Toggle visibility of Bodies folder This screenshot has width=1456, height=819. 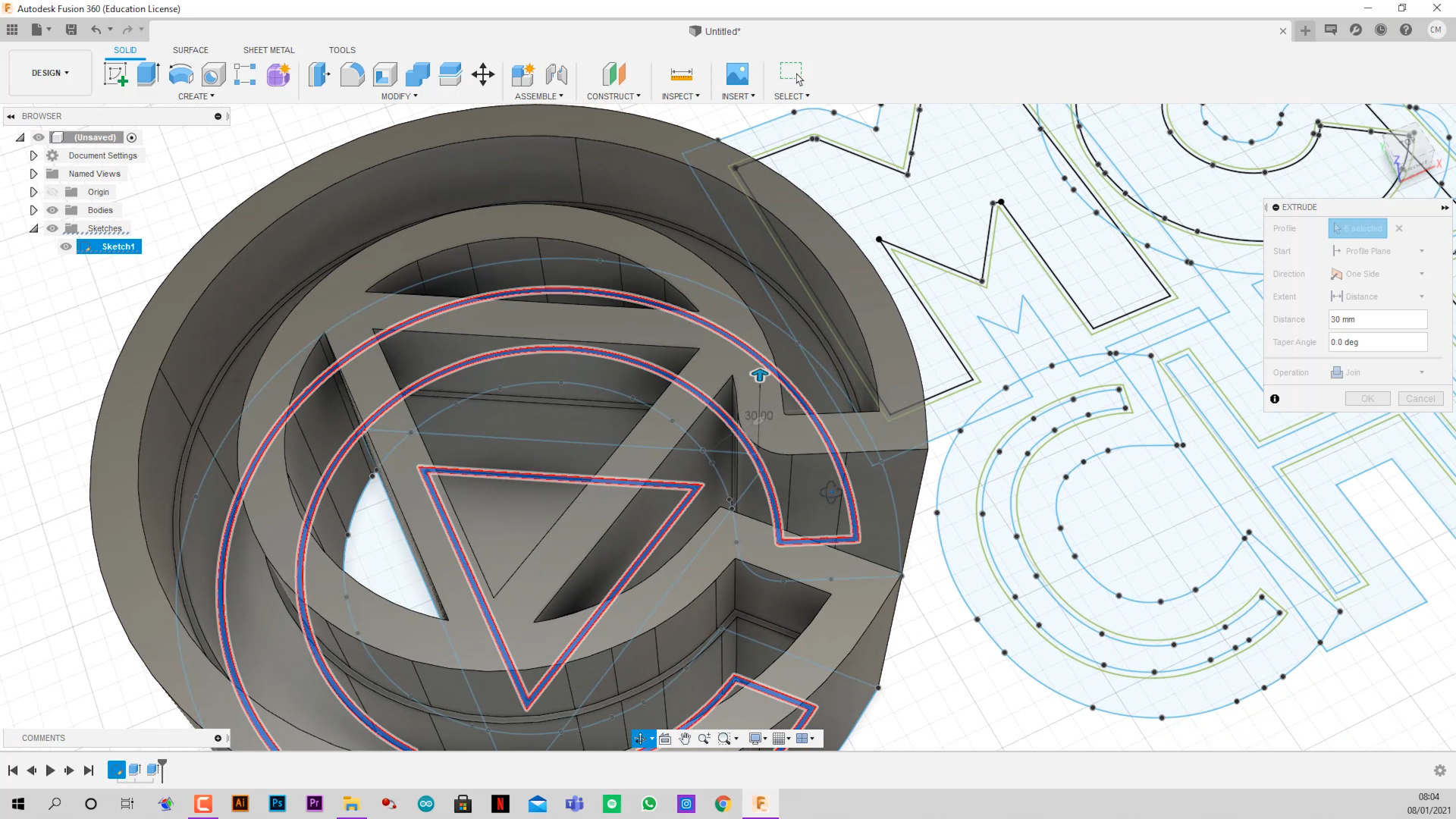click(52, 210)
